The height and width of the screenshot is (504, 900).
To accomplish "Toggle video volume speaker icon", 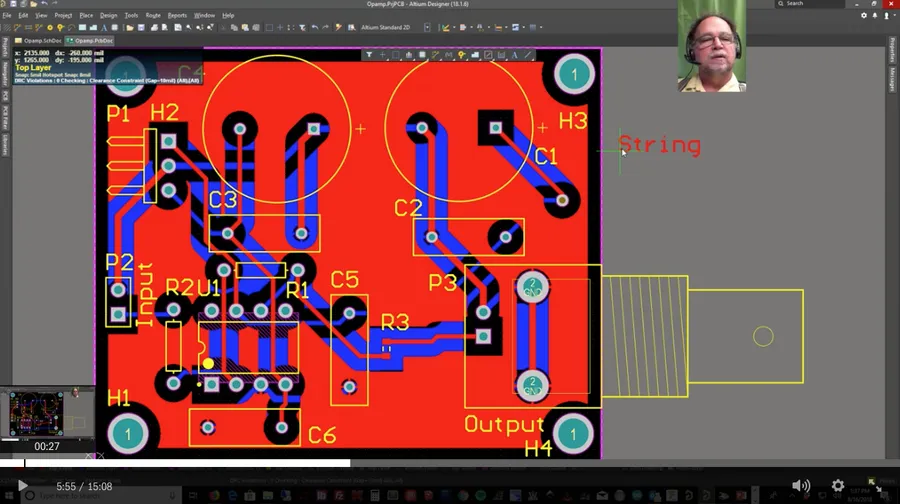I will pos(801,486).
